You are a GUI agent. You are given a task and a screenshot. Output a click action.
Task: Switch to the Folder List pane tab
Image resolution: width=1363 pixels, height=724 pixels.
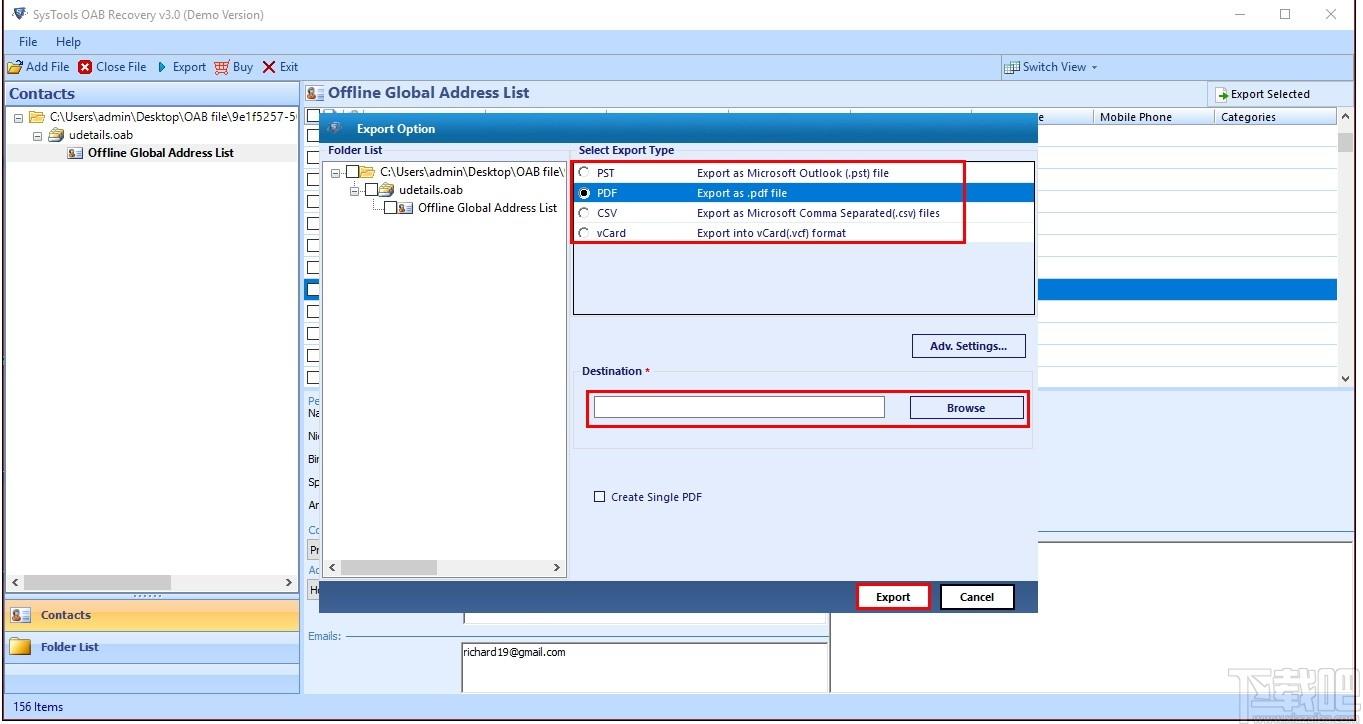152,647
